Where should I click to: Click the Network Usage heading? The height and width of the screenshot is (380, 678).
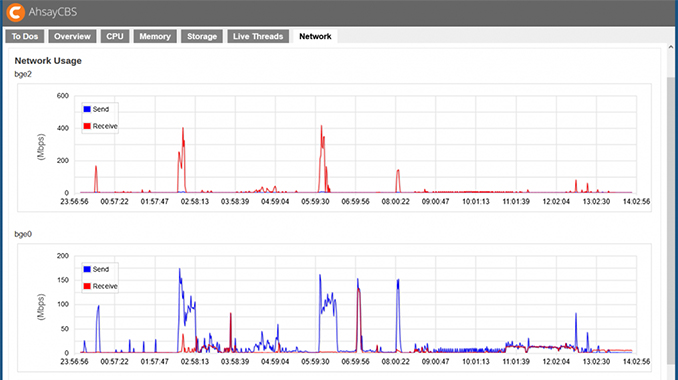[x=48, y=61]
